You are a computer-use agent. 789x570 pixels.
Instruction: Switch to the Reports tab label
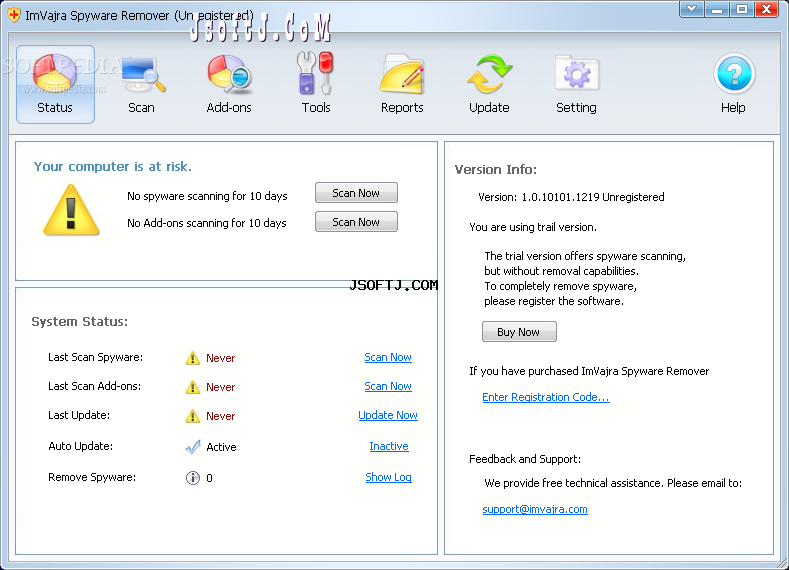pyautogui.click(x=402, y=108)
